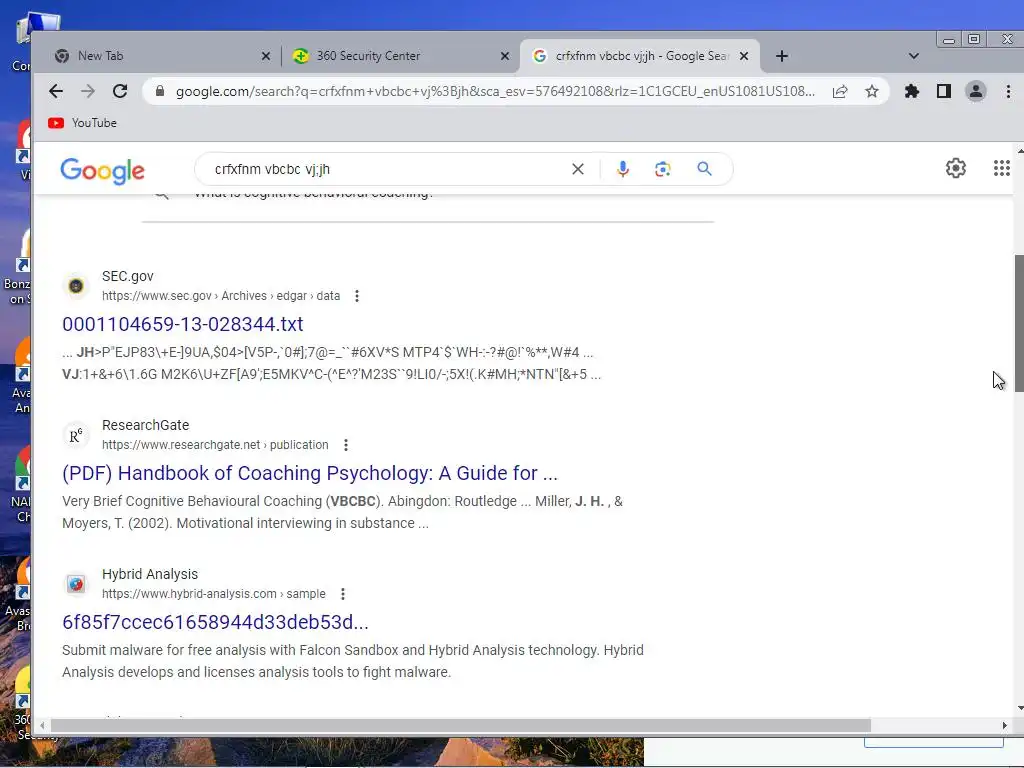Click the forward navigation arrow
The image size is (1024, 768).
coord(88,91)
